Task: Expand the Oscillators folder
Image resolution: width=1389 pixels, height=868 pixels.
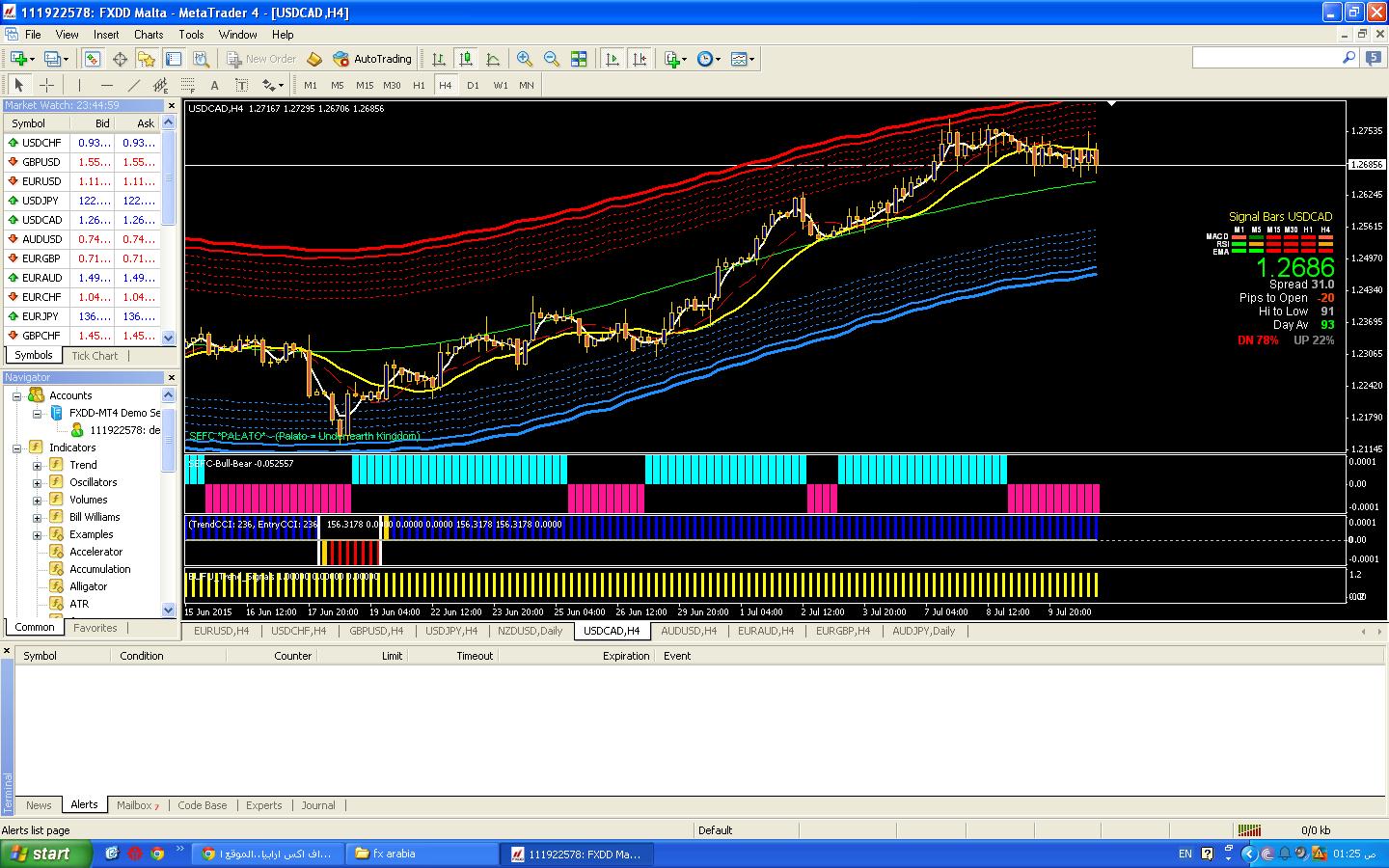Action: (x=37, y=482)
